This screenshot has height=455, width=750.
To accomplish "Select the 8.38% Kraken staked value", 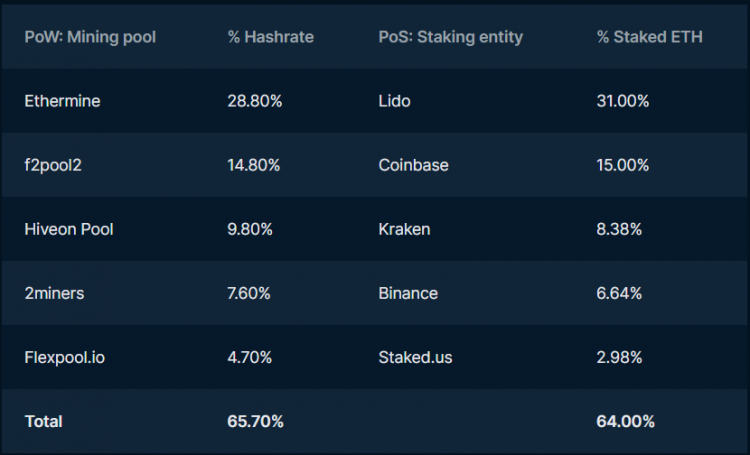I will pos(619,229).
